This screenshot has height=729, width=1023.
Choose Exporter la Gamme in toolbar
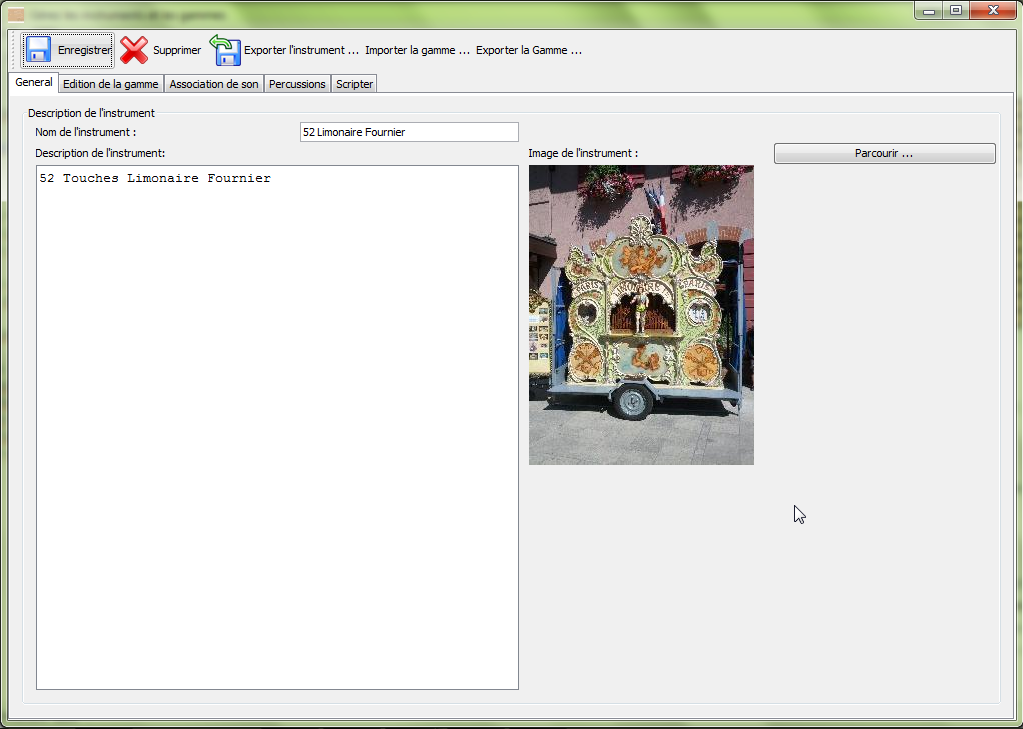click(x=528, y=50)
